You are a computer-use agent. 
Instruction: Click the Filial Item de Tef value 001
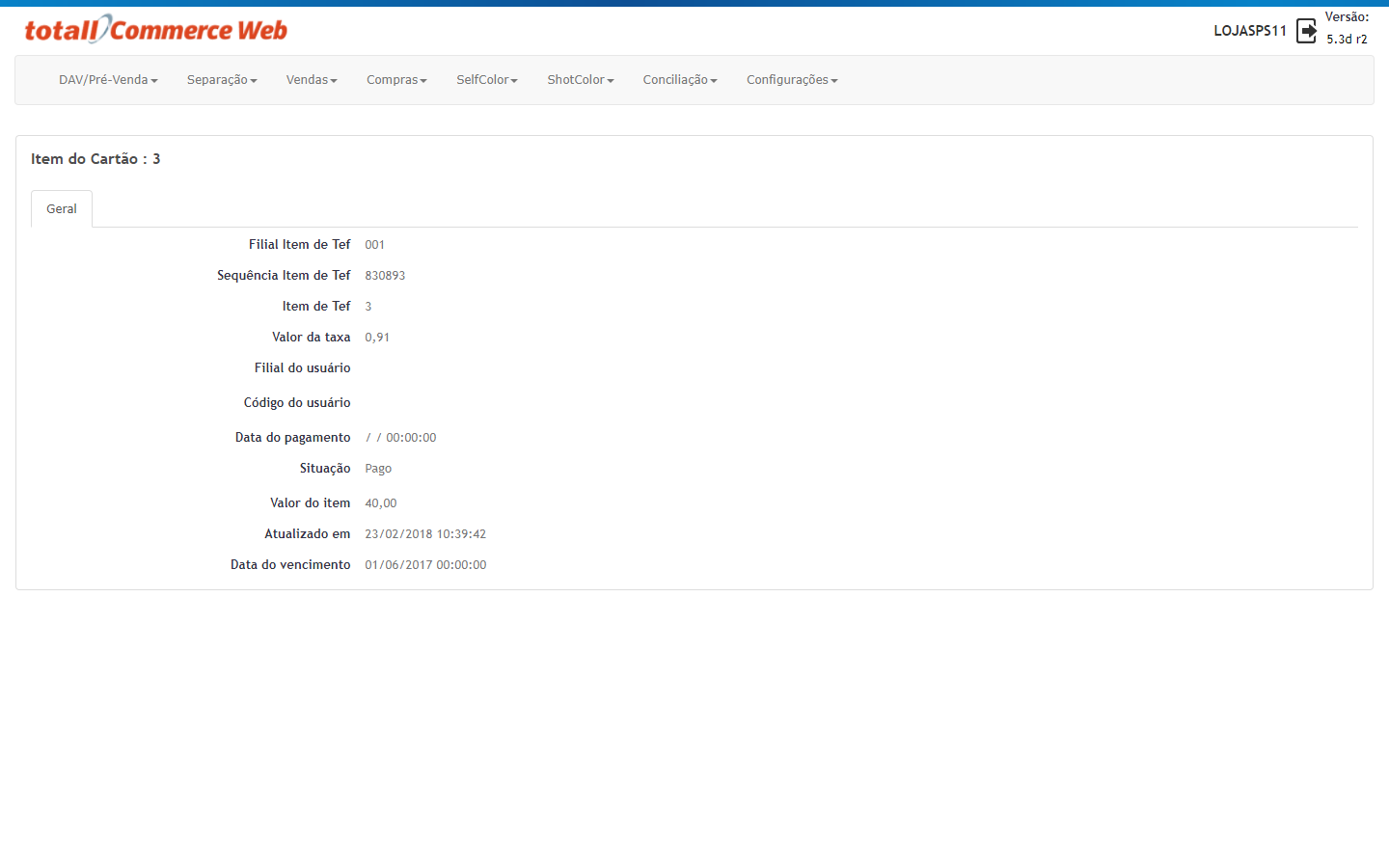click(374, 245)
